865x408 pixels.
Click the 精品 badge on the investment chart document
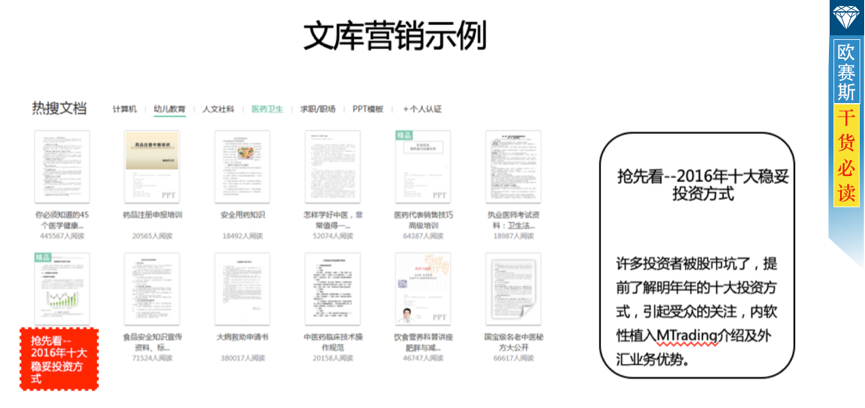click(43, 258)
